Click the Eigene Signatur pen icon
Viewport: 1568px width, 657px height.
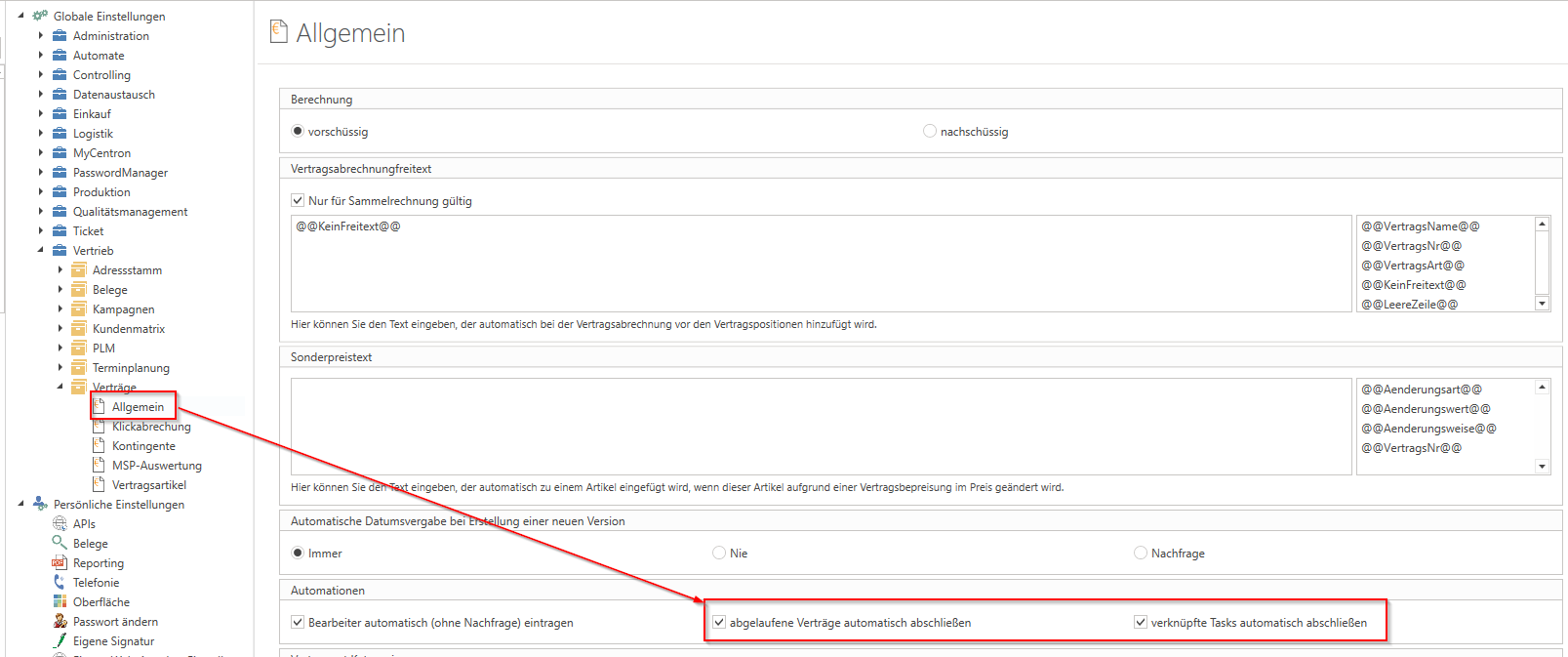pyautogui.click(x=60, y=641)
